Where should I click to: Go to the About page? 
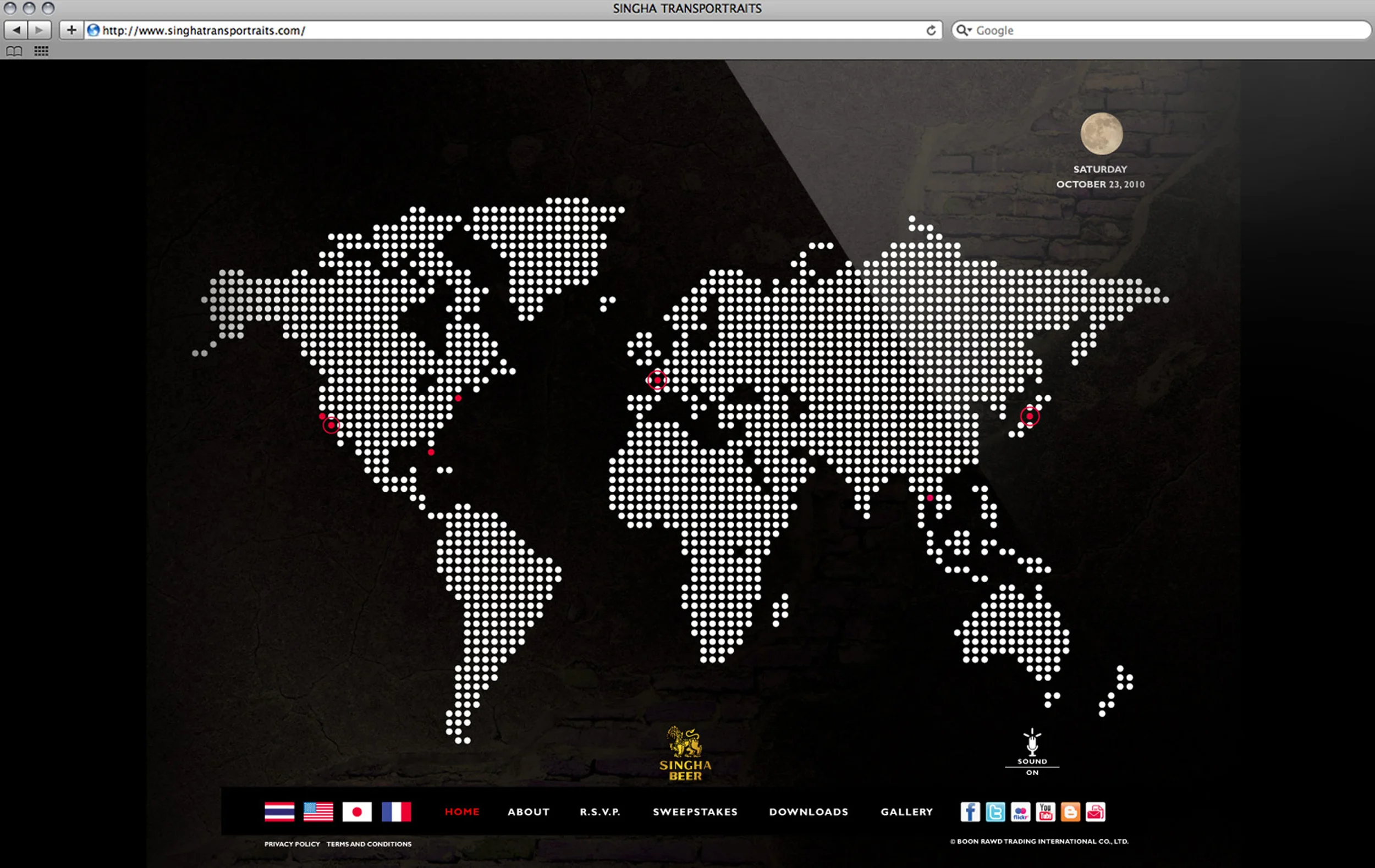(528, 811)
